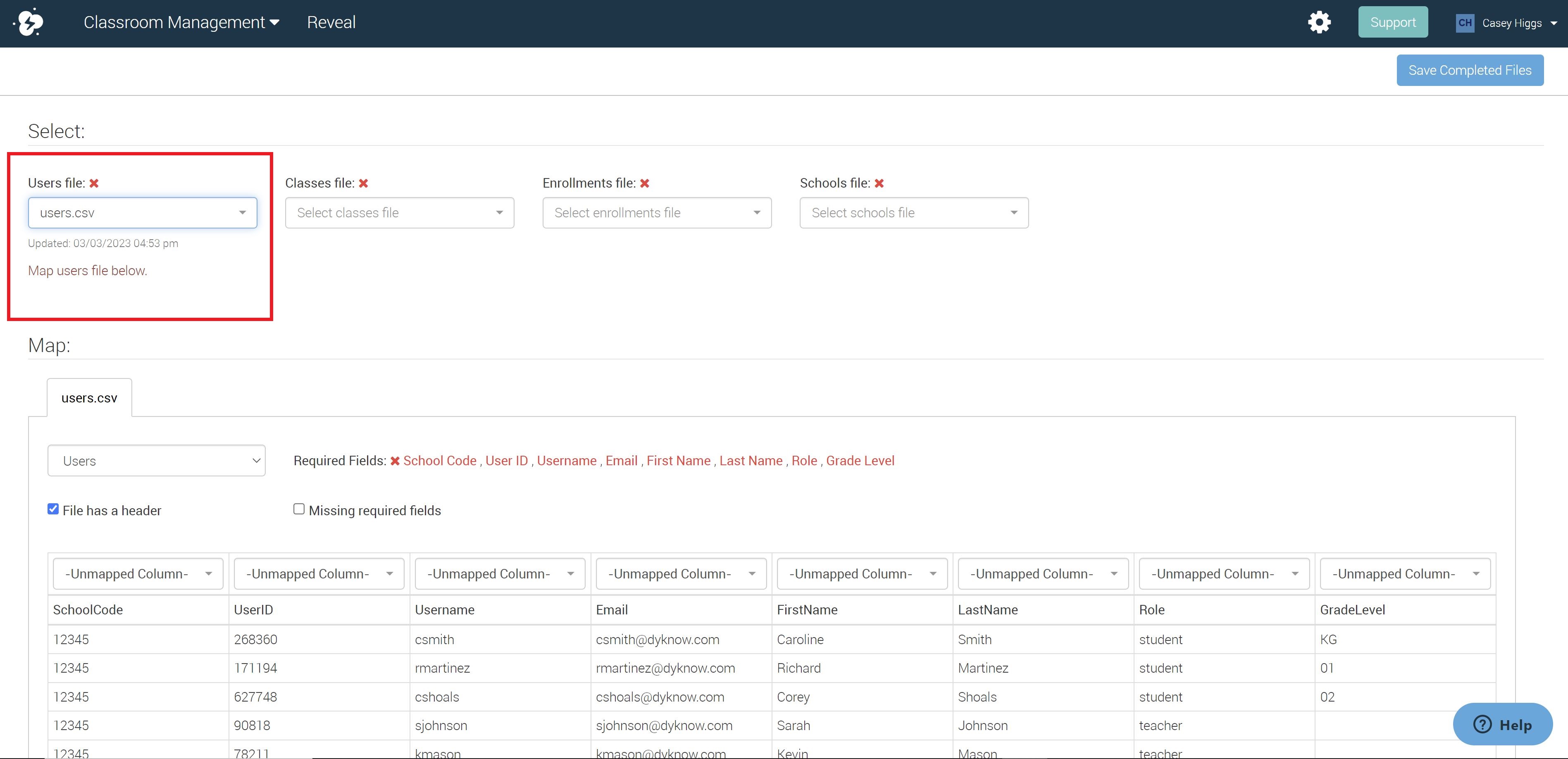Click the red X next to Schools file
Image resolution: width=1568 pixels, height=759 pixels.
[x=879, y=183]
